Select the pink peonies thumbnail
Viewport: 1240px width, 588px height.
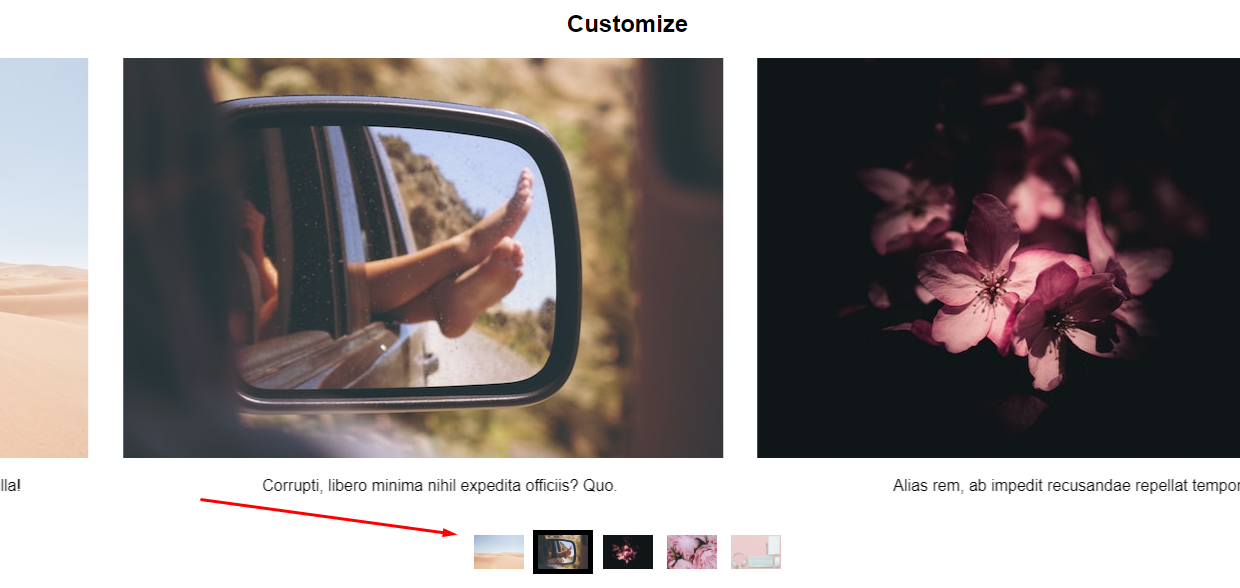click(x=692, y=552)
